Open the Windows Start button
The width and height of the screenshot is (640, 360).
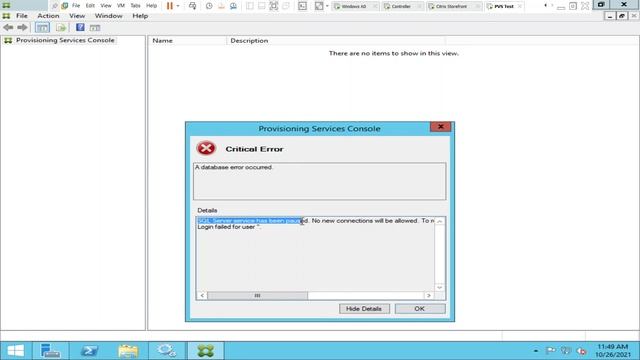click(16, 351)
